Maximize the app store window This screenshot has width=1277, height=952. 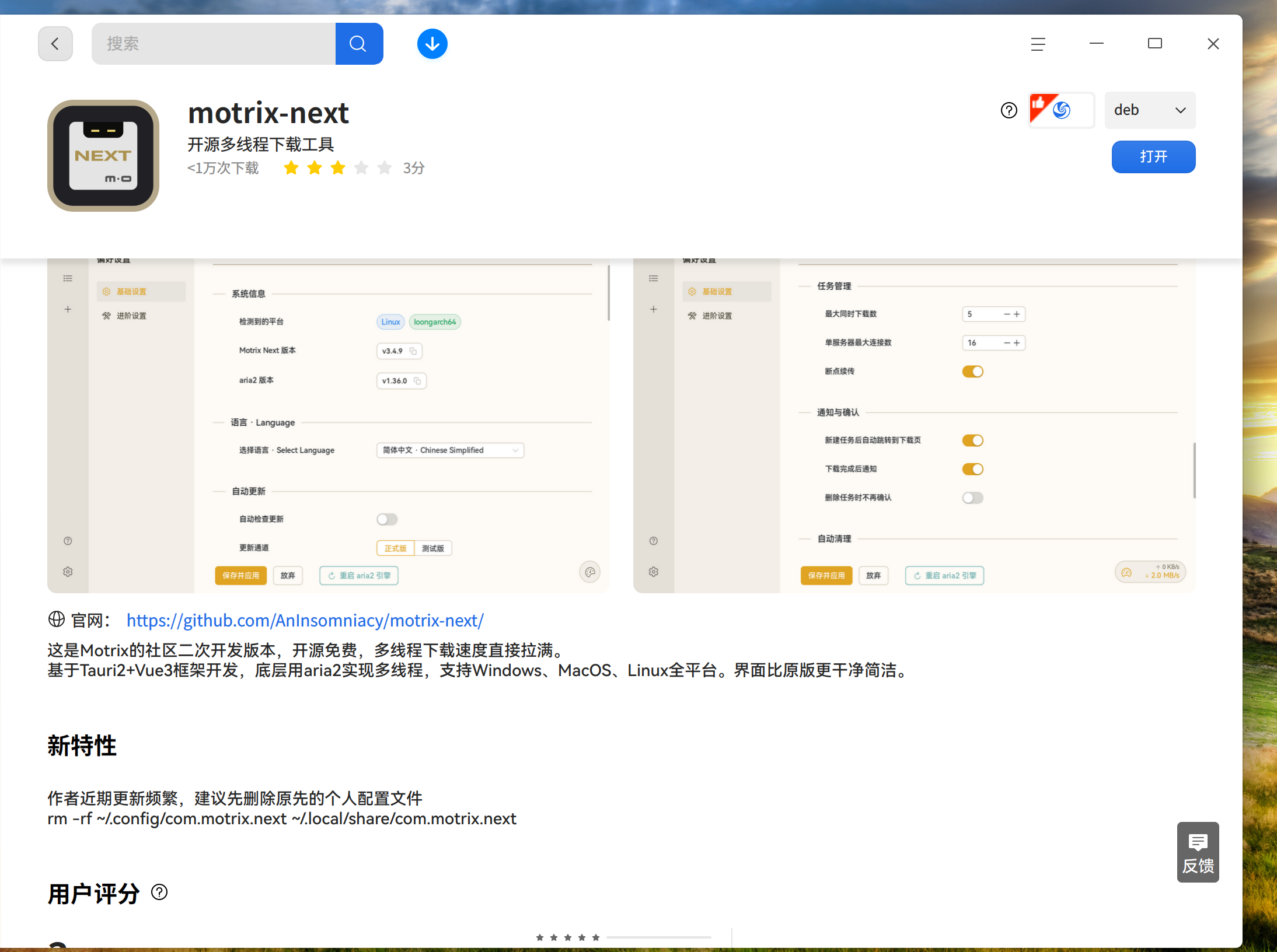[1155, 44]
